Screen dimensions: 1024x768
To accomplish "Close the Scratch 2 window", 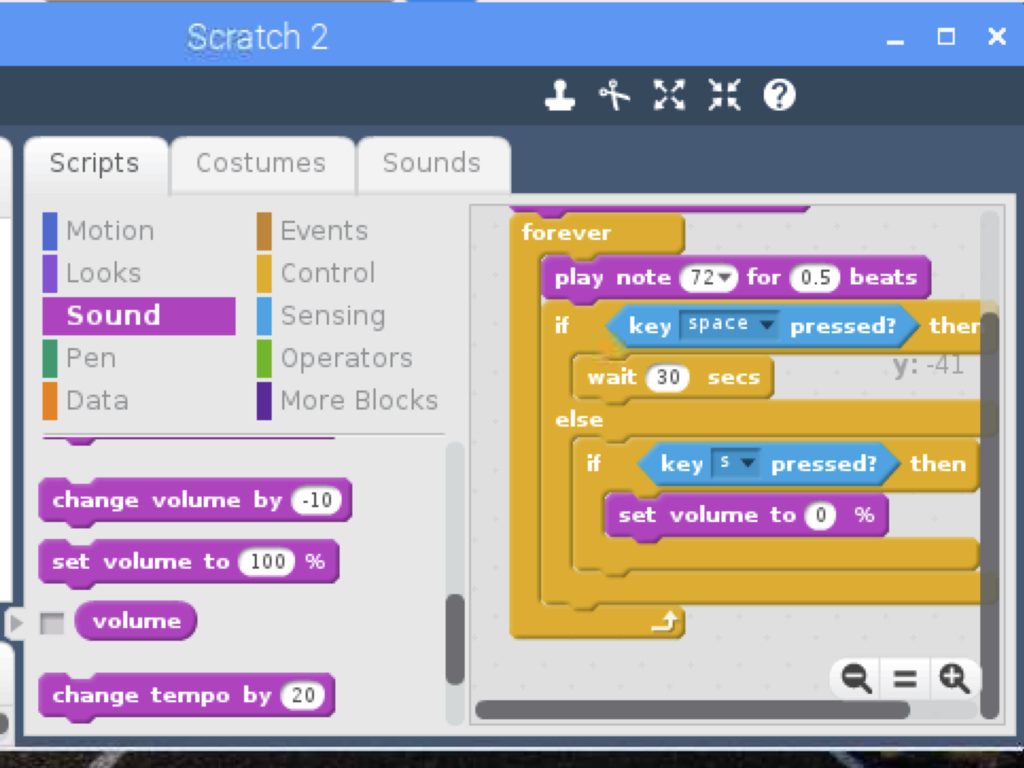I will [997, 37].
